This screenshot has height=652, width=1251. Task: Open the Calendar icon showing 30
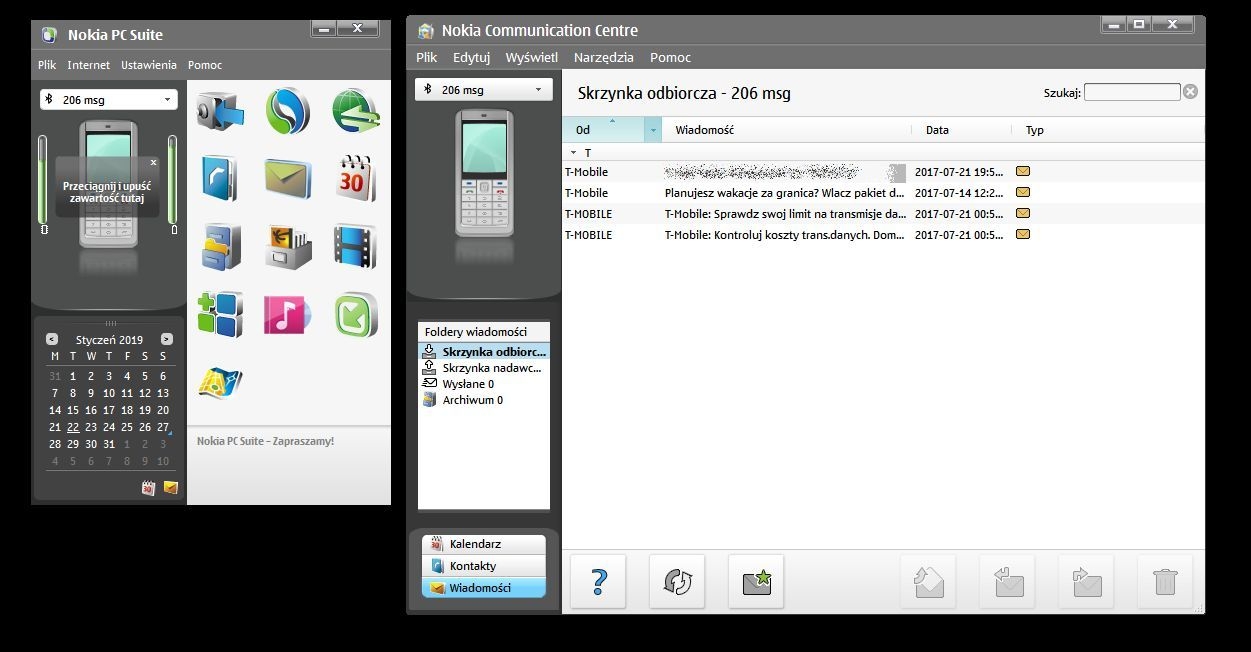355,179
